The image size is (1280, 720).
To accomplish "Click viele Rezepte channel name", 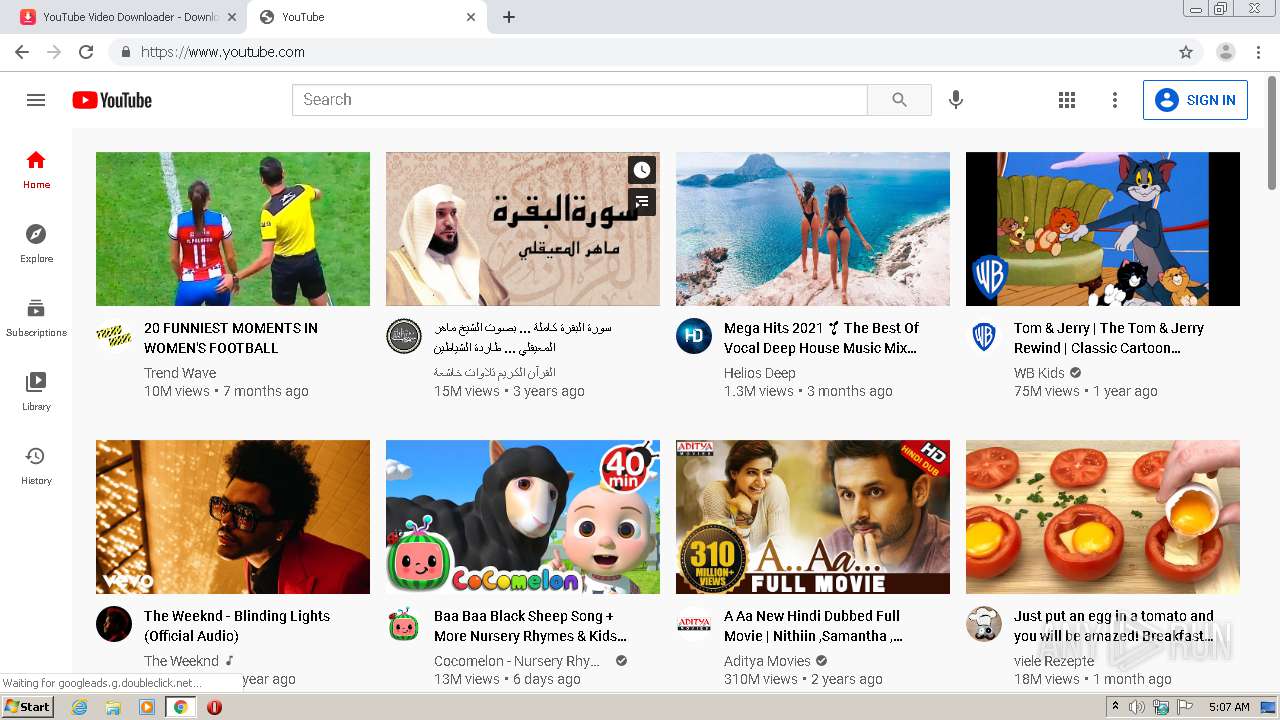I will (x=1054, y=661).
